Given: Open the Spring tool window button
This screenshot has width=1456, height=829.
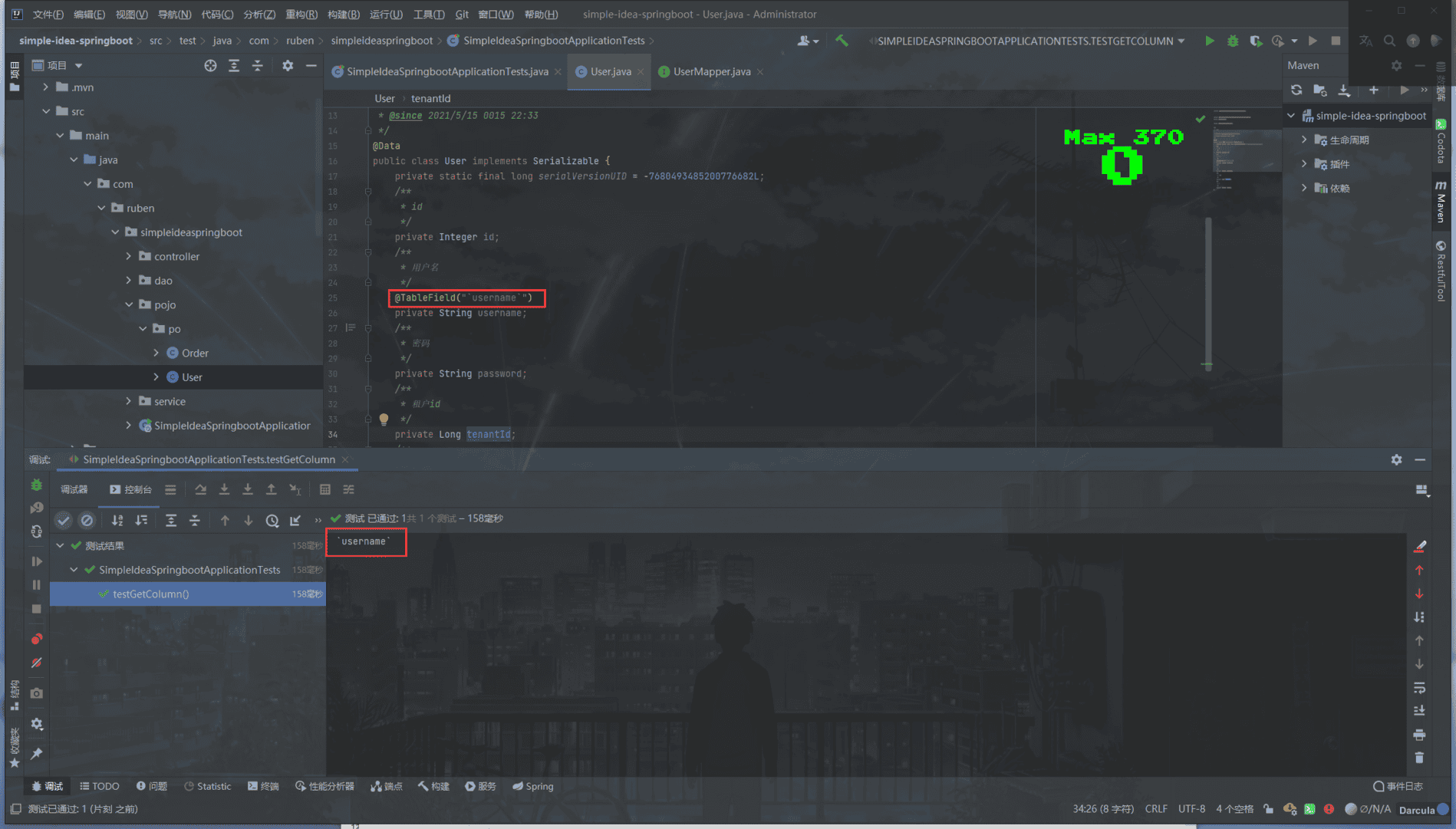Looking at the screenshot, I should coord(533,786).
